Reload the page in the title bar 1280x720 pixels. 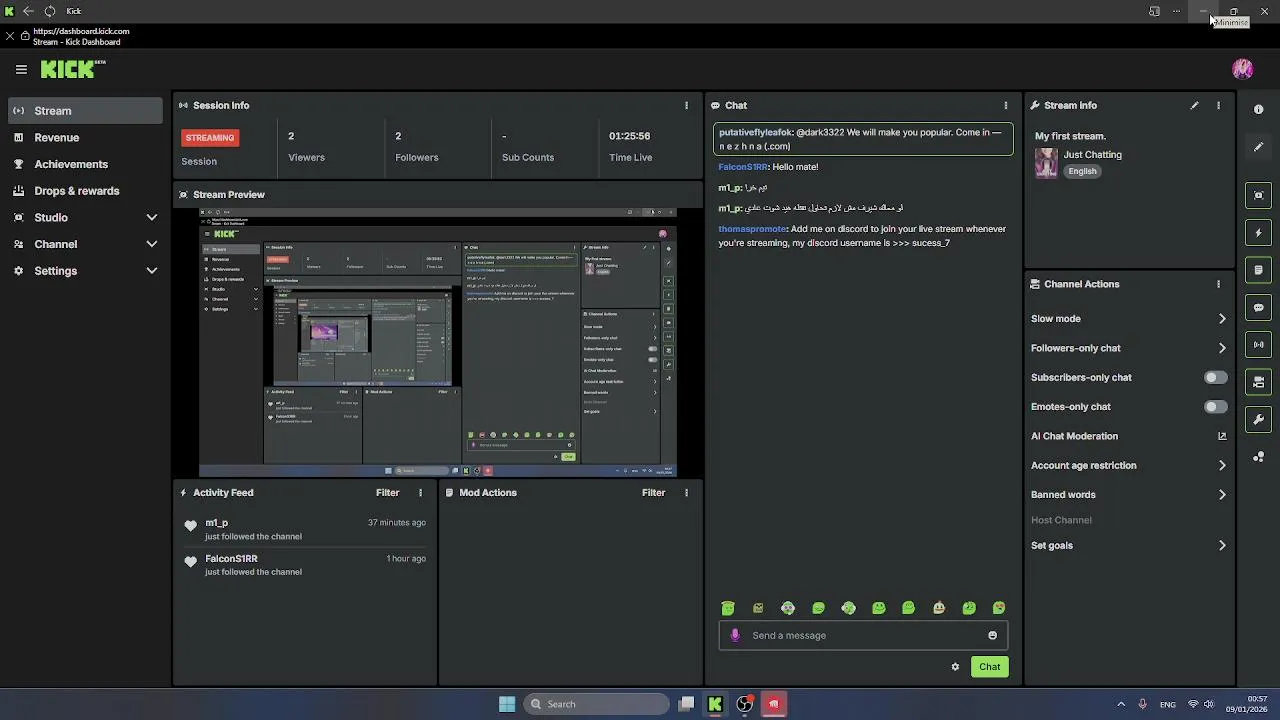[49, 11]
